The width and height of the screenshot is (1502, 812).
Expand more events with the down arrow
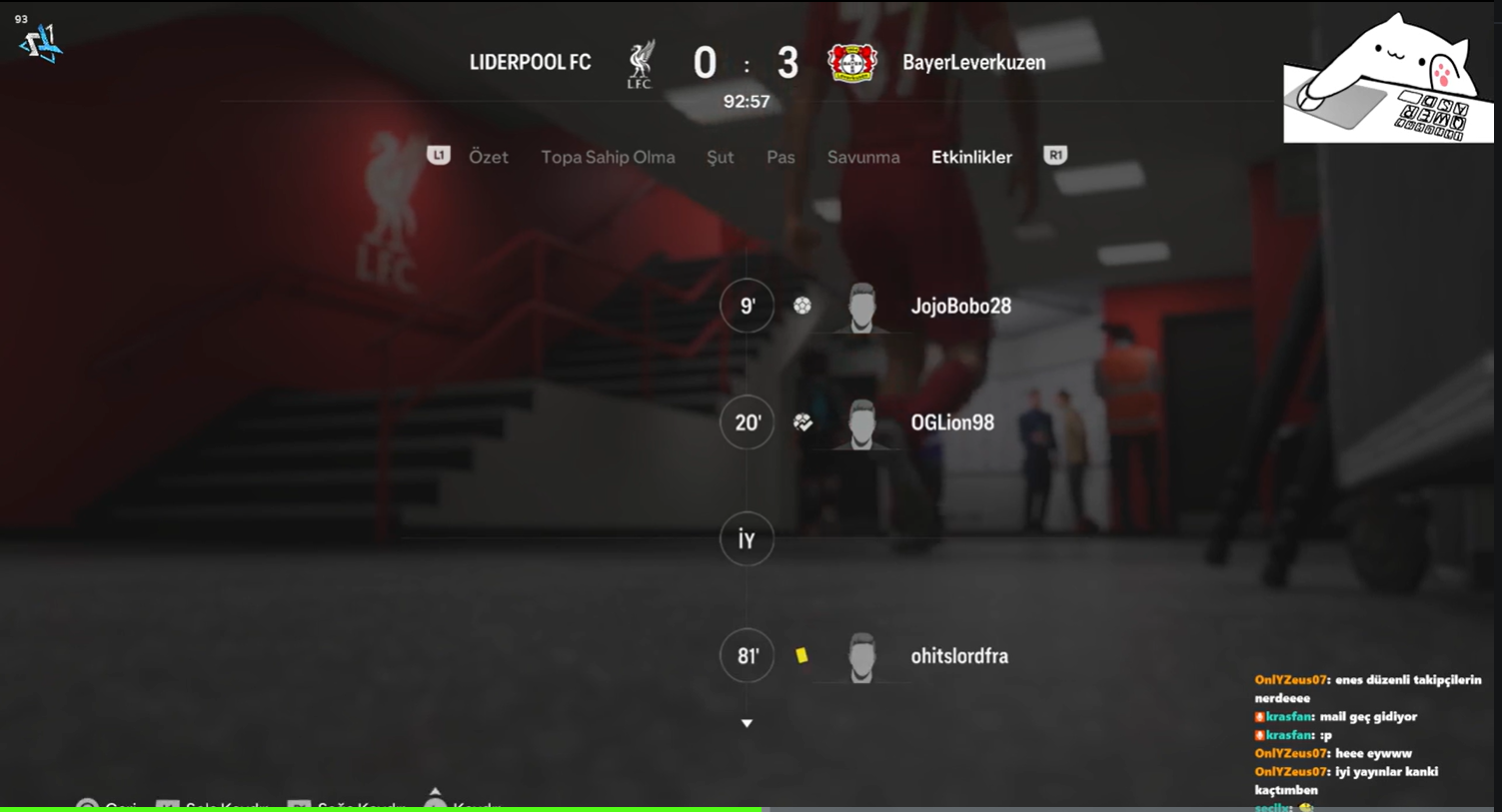[x=747, y=723]
